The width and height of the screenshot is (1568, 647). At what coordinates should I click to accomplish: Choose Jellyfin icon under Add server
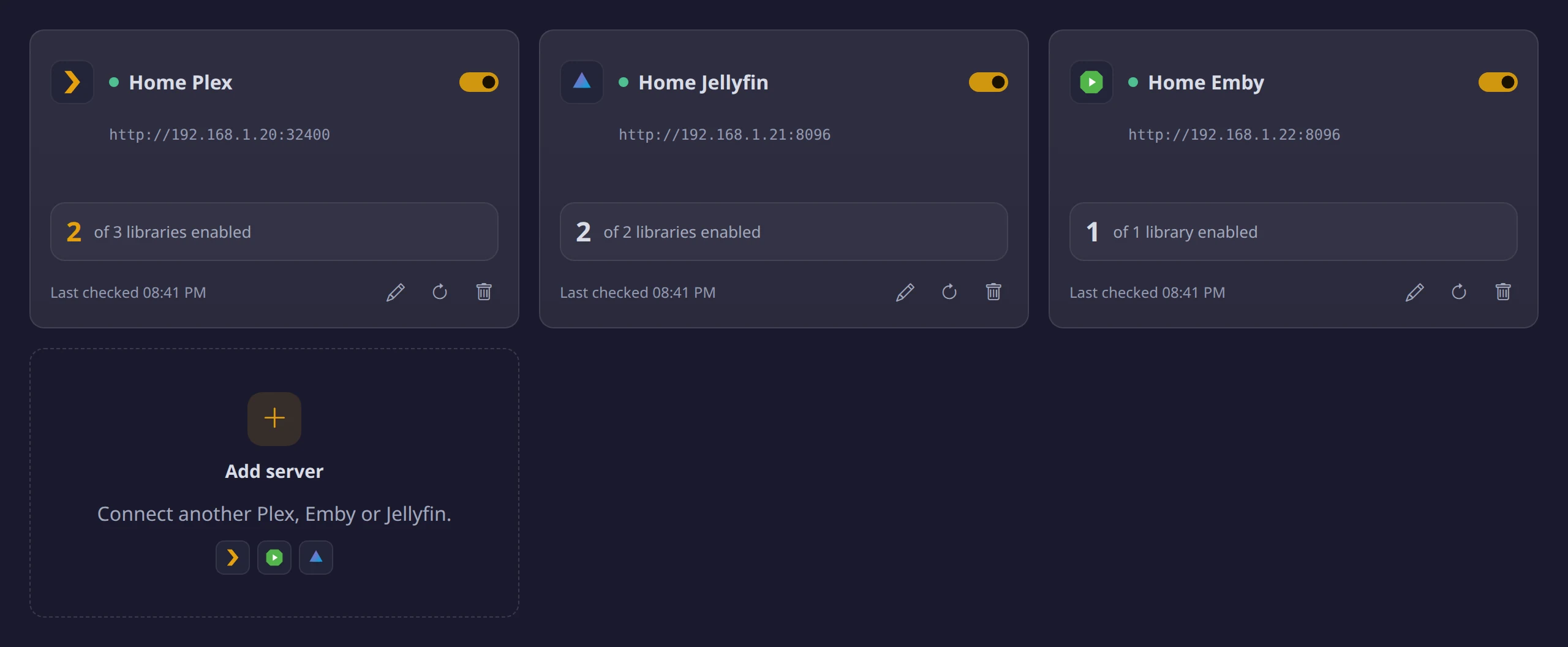[316, 558]
